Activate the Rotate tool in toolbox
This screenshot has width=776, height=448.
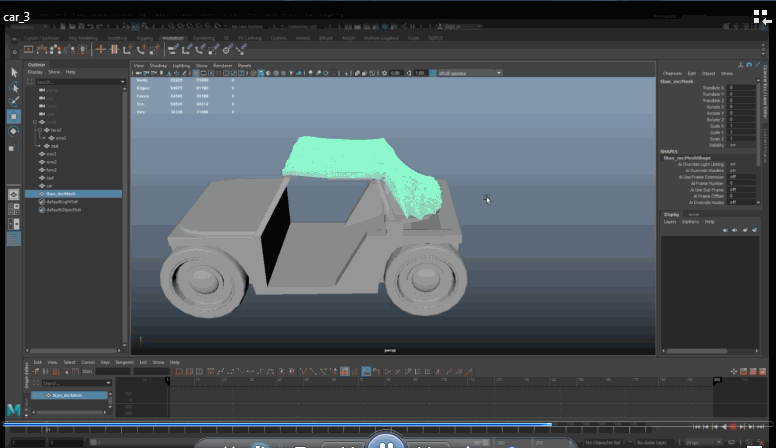[x=14, y=131]
